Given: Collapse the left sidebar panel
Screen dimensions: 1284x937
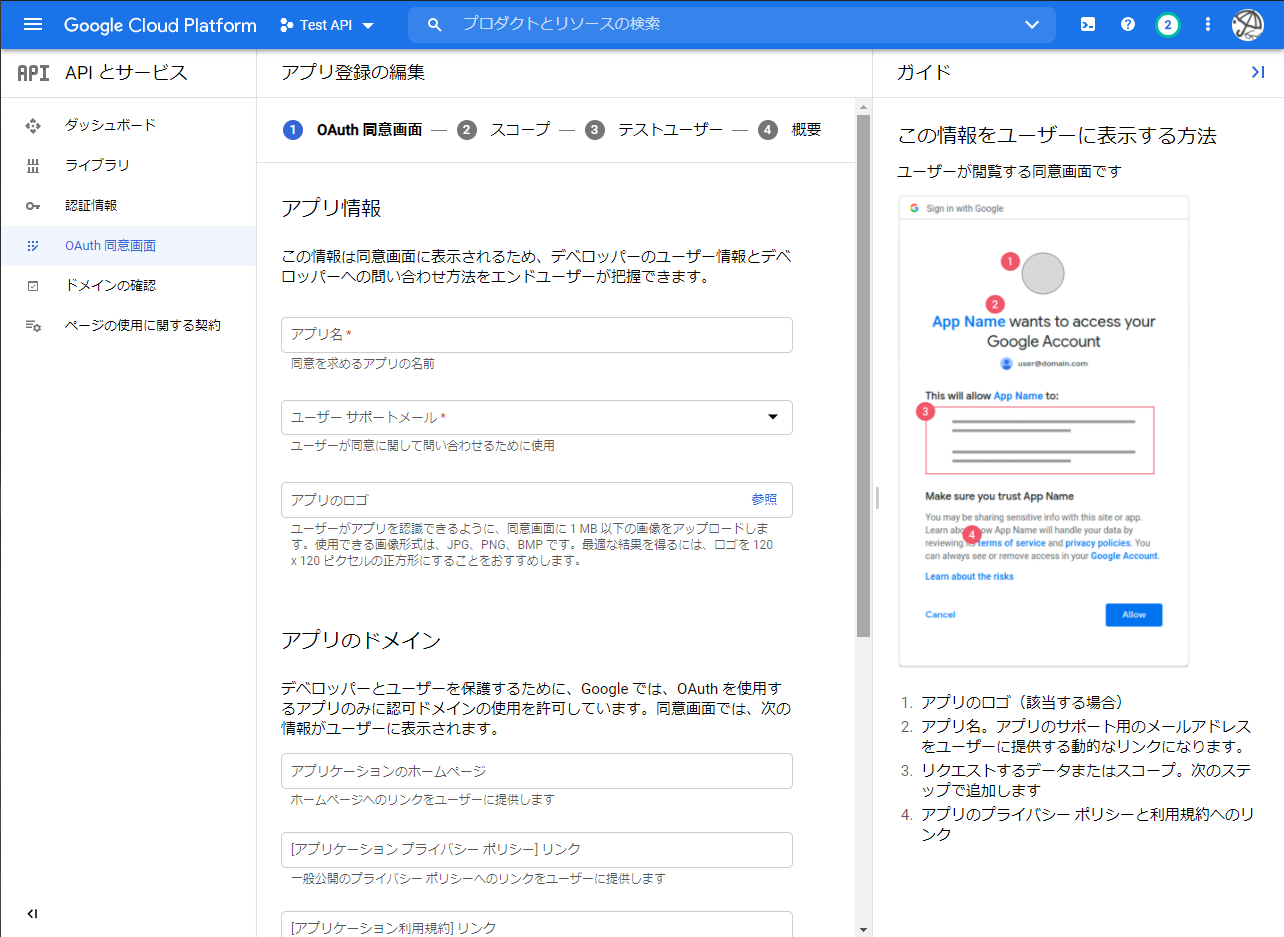Looking at the screenshot, I should point(32,913).
